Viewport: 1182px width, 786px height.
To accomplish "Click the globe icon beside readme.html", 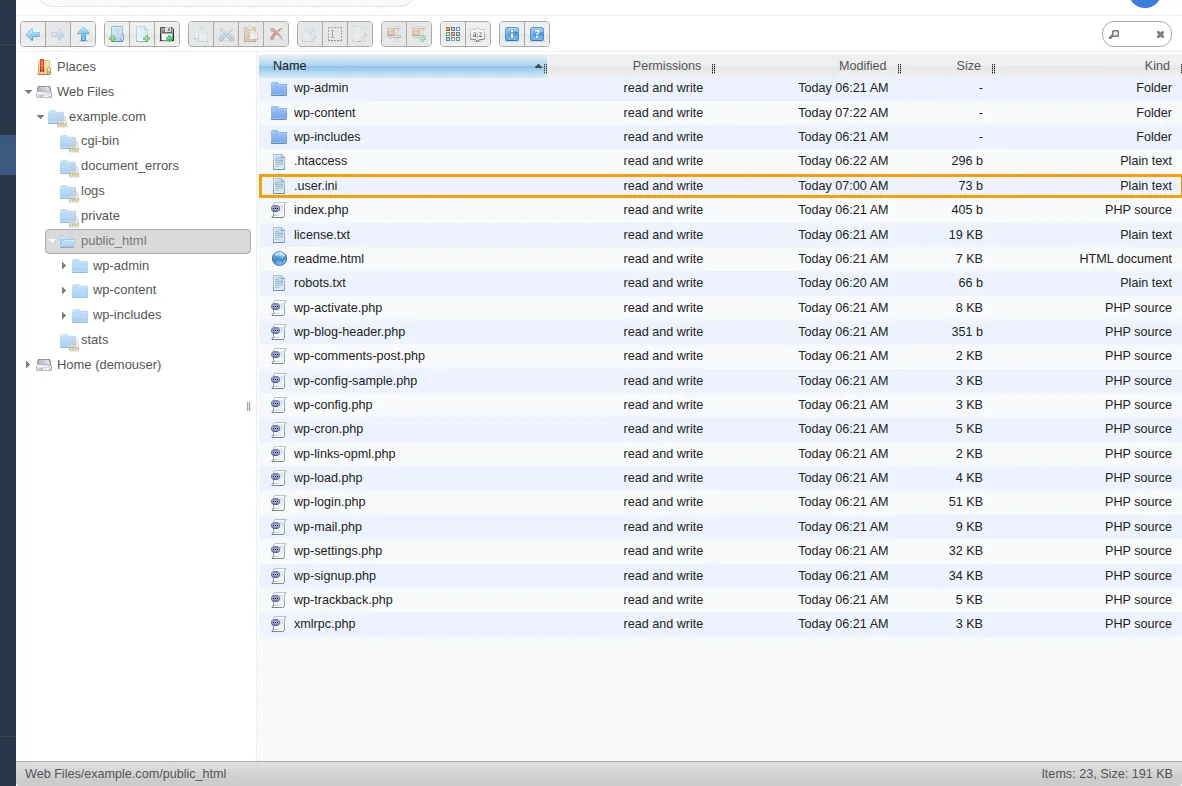I will pos(279,258).
